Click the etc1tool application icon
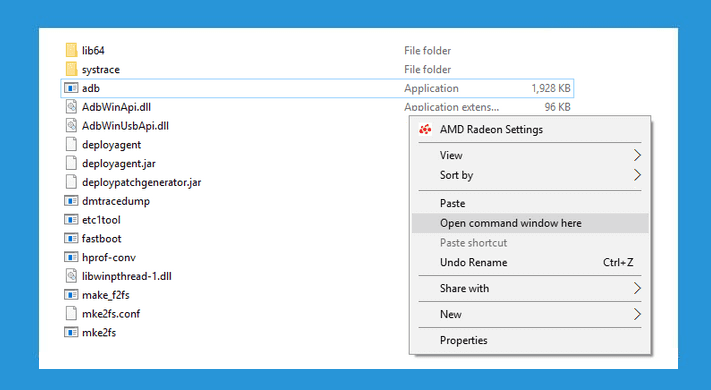Screen dimensions: 711x390 [71, 220]
